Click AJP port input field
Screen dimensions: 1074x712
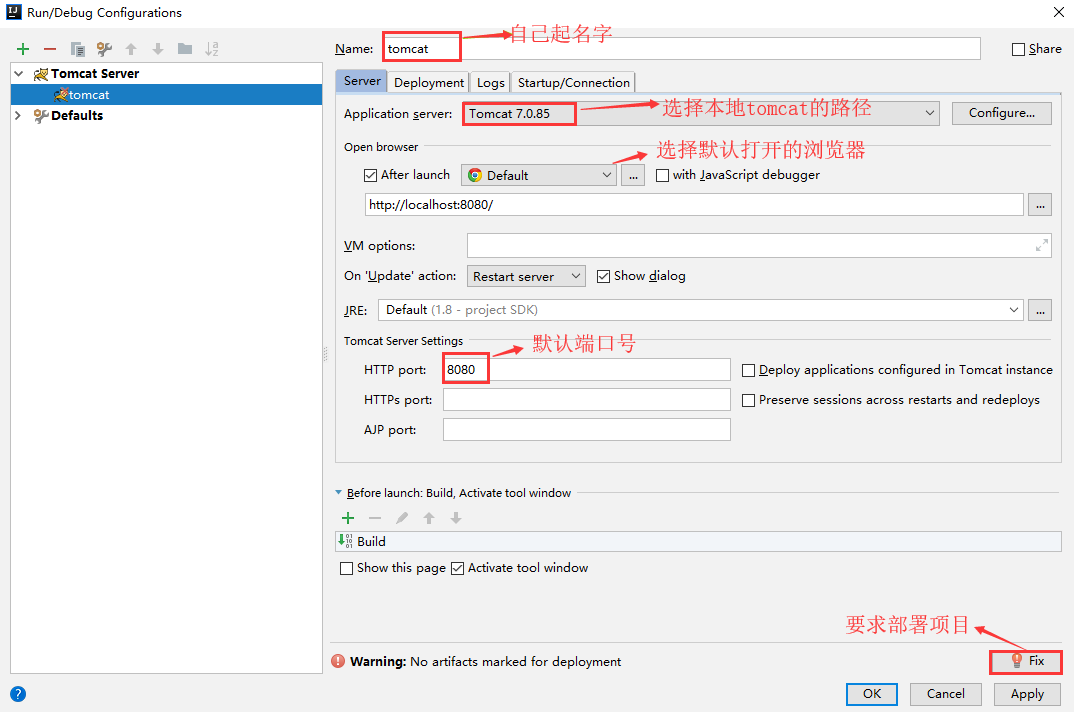coord(586,430)
